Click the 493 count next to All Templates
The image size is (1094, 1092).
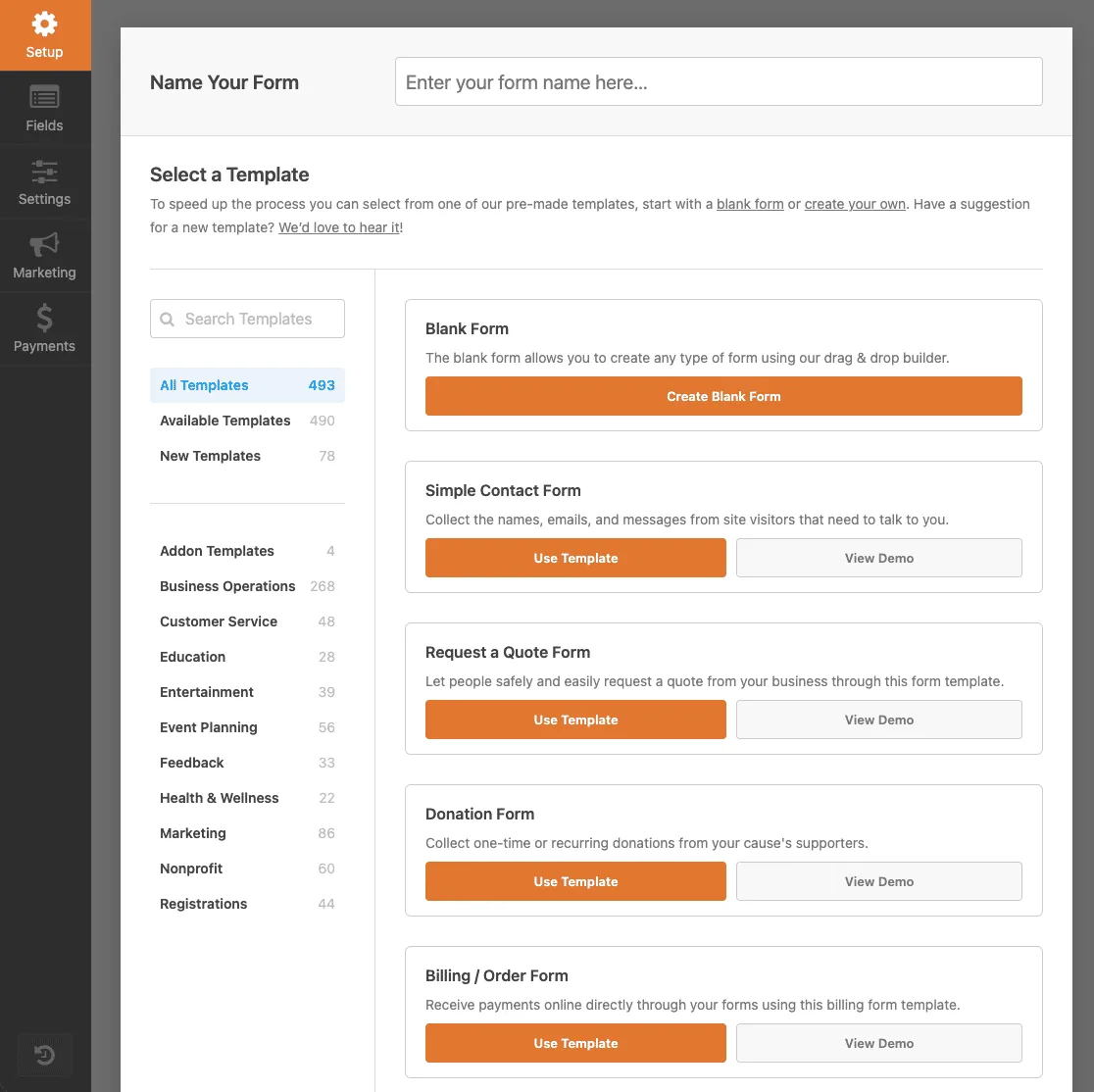coord(322,385)
